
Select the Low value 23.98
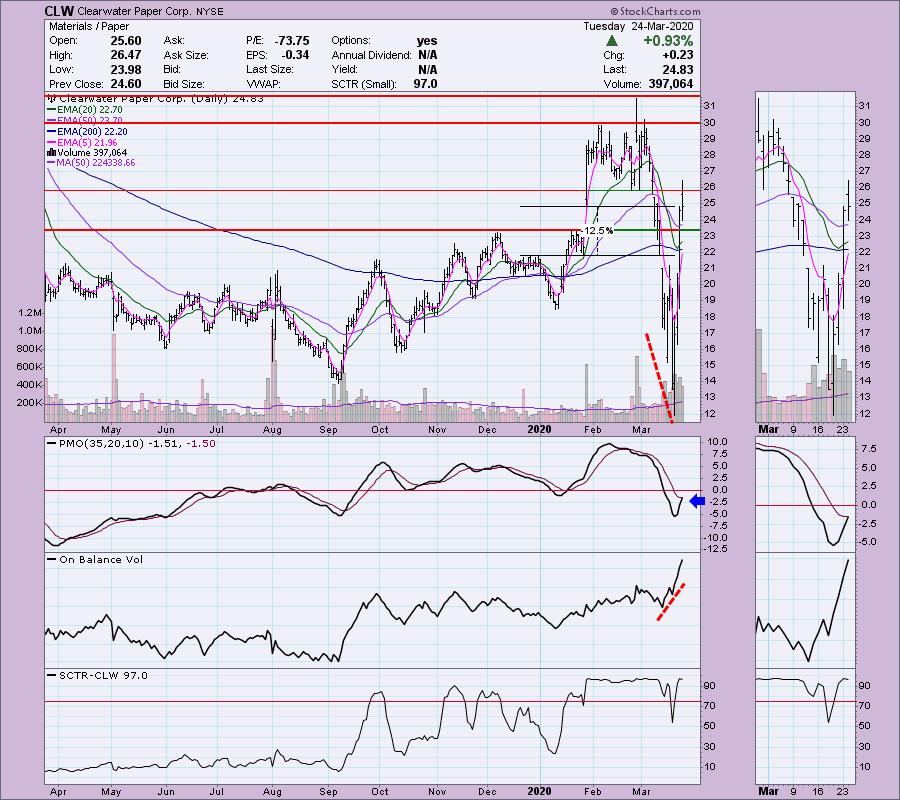(x=126, y=69)
